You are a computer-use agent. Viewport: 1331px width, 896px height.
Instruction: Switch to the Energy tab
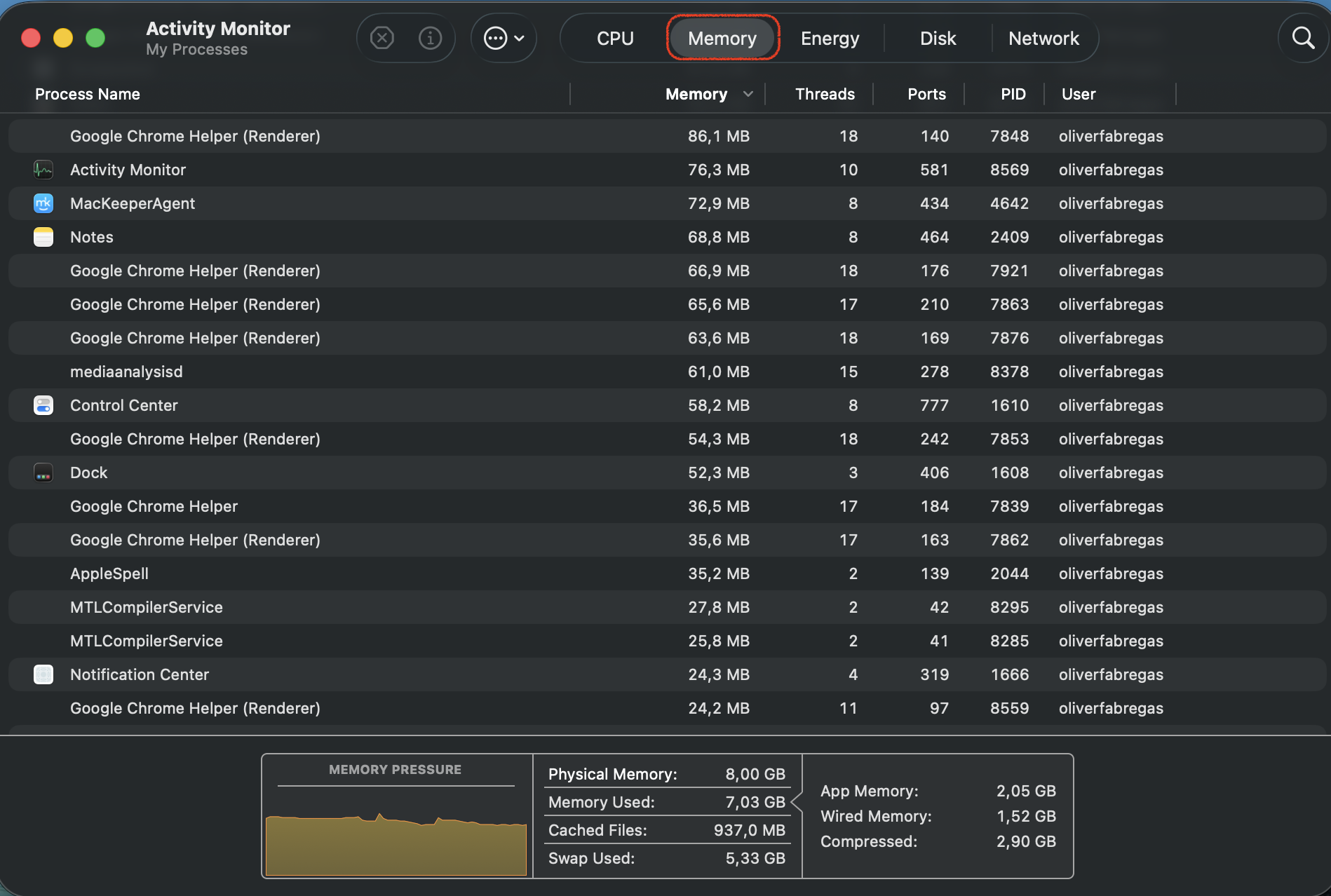(830, 38)
